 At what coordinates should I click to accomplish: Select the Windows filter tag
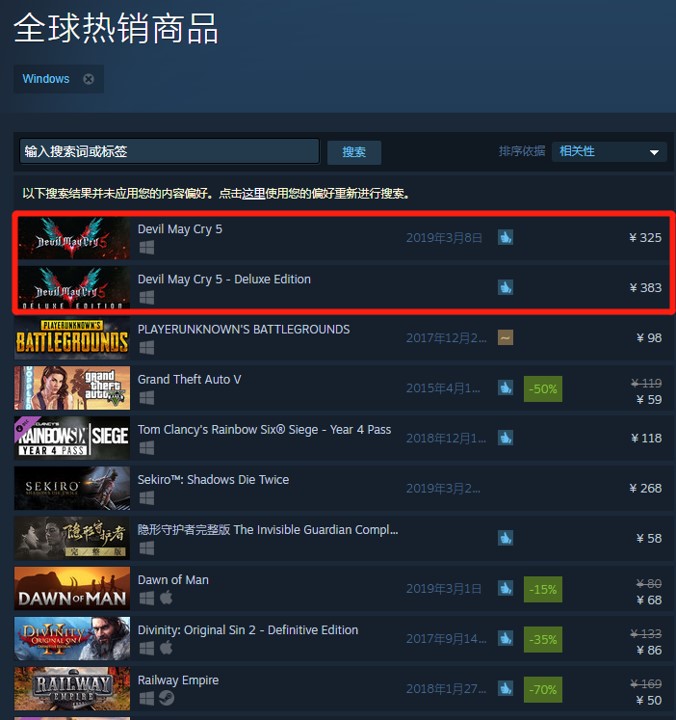click(x=46, y=79)
